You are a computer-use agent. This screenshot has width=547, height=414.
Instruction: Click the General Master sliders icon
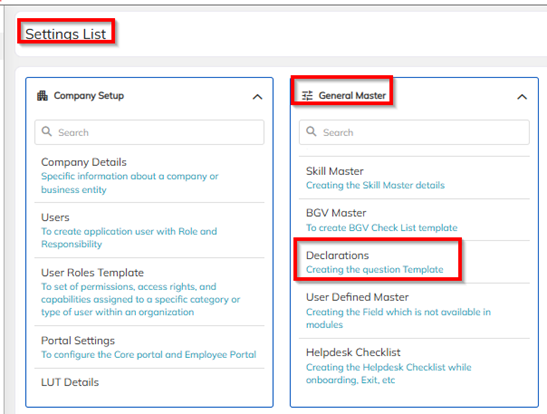coord(307,96)
